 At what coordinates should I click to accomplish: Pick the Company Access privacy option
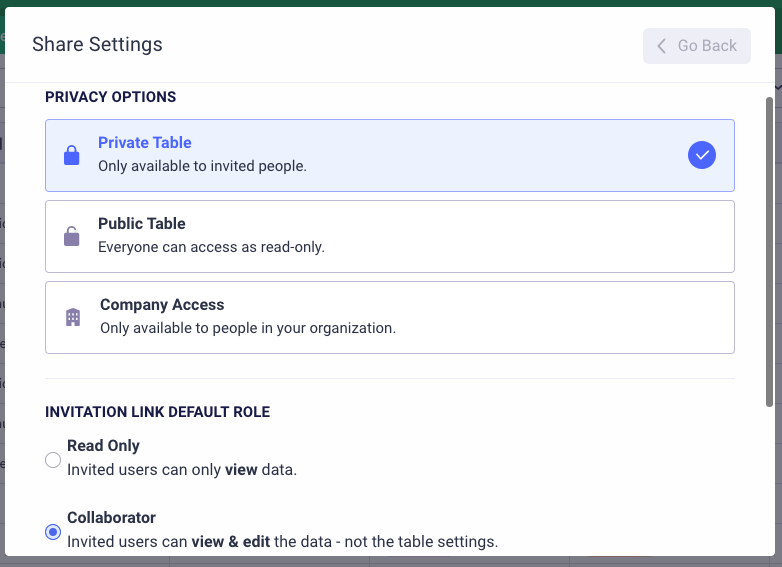tap(390, 318)
